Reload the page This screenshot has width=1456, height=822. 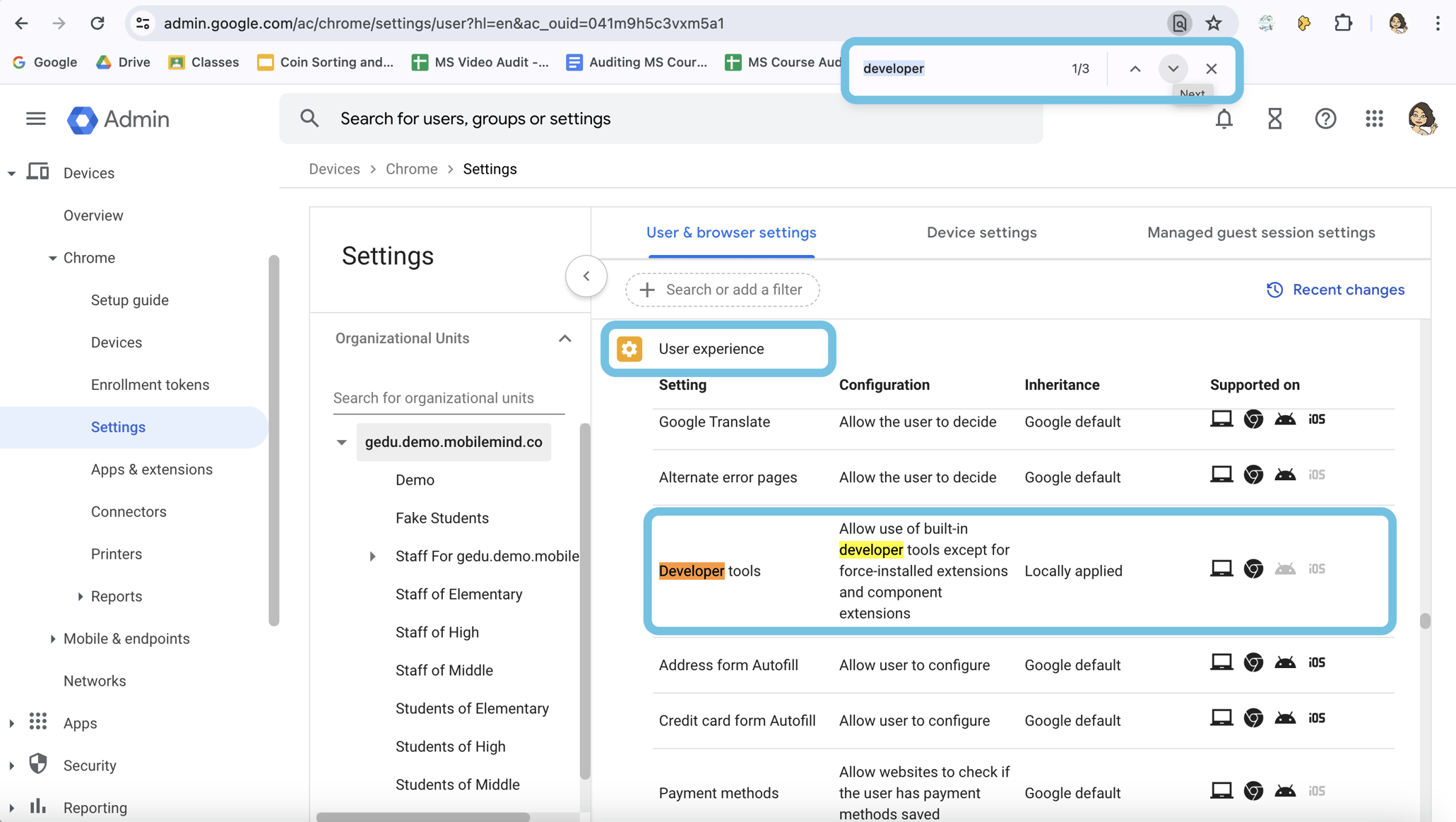pos(97,23)
